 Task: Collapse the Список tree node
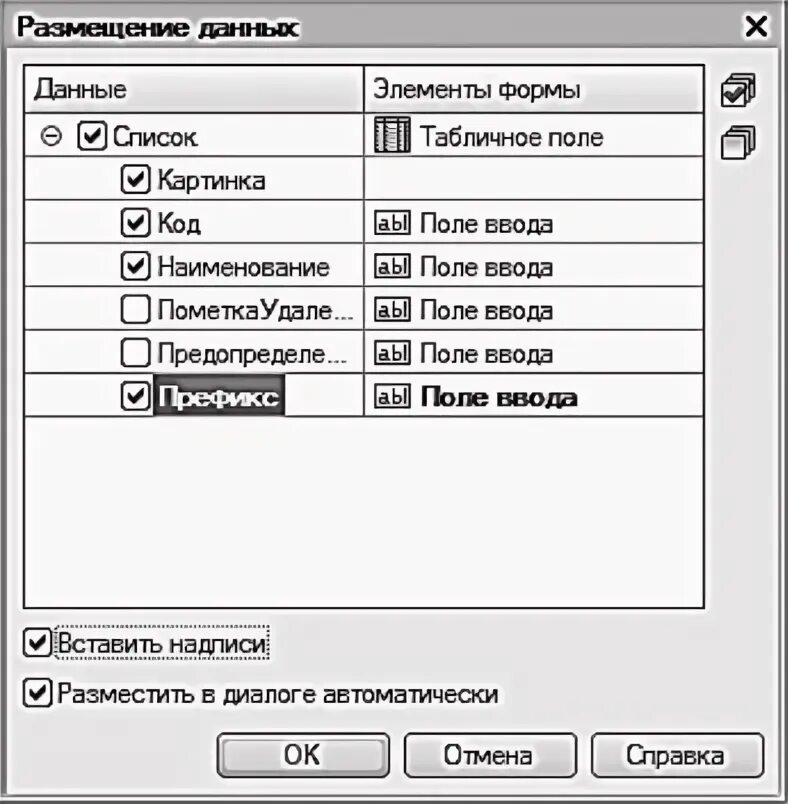[51, 136]
